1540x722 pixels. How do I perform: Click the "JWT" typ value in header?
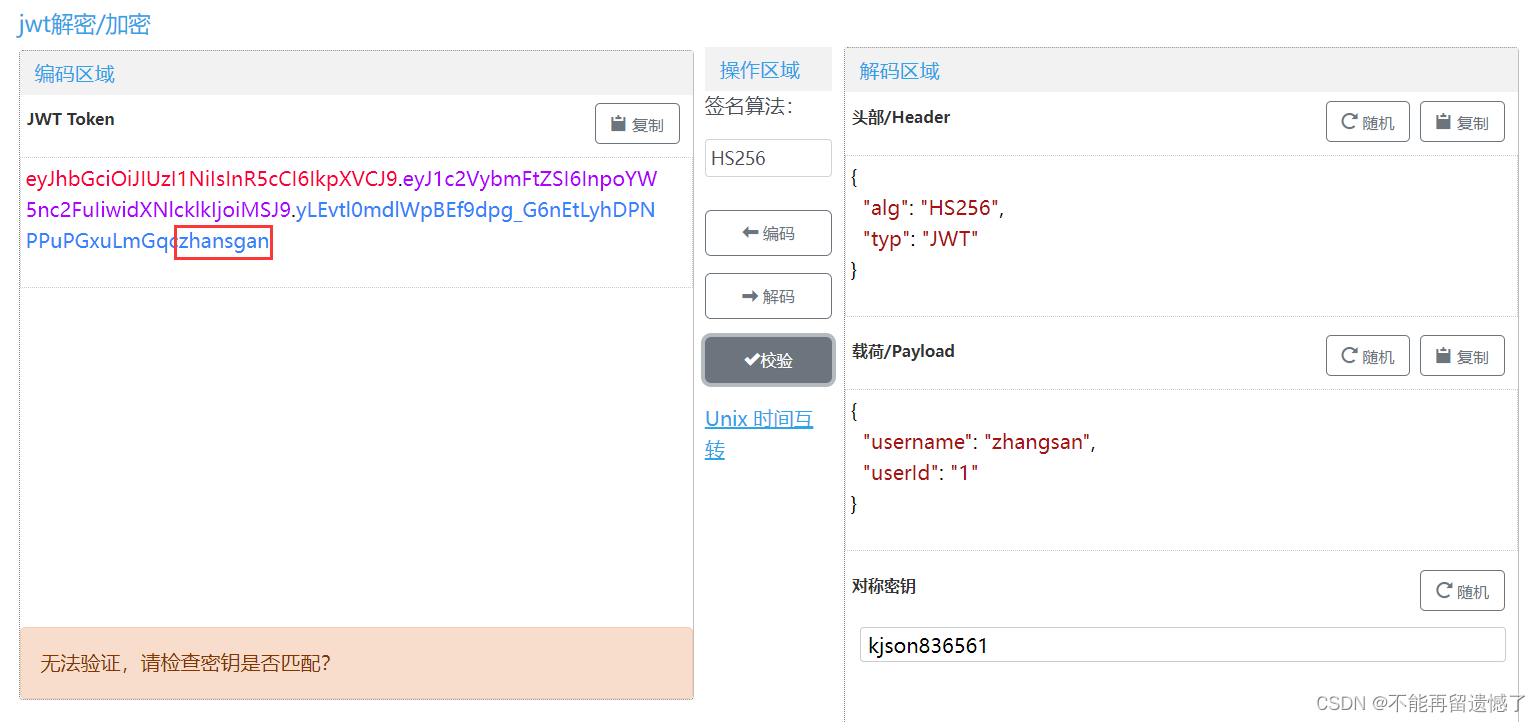pyautogui.click(x=949, y=239)
